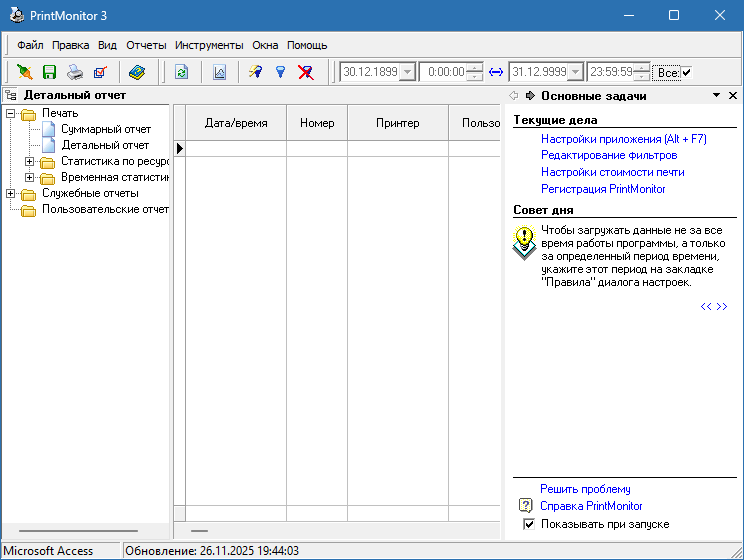The height and width of the screenshot is (560, 744).
Task: Expand the Статистика по ресурсам node
Action: pos(29,161)
